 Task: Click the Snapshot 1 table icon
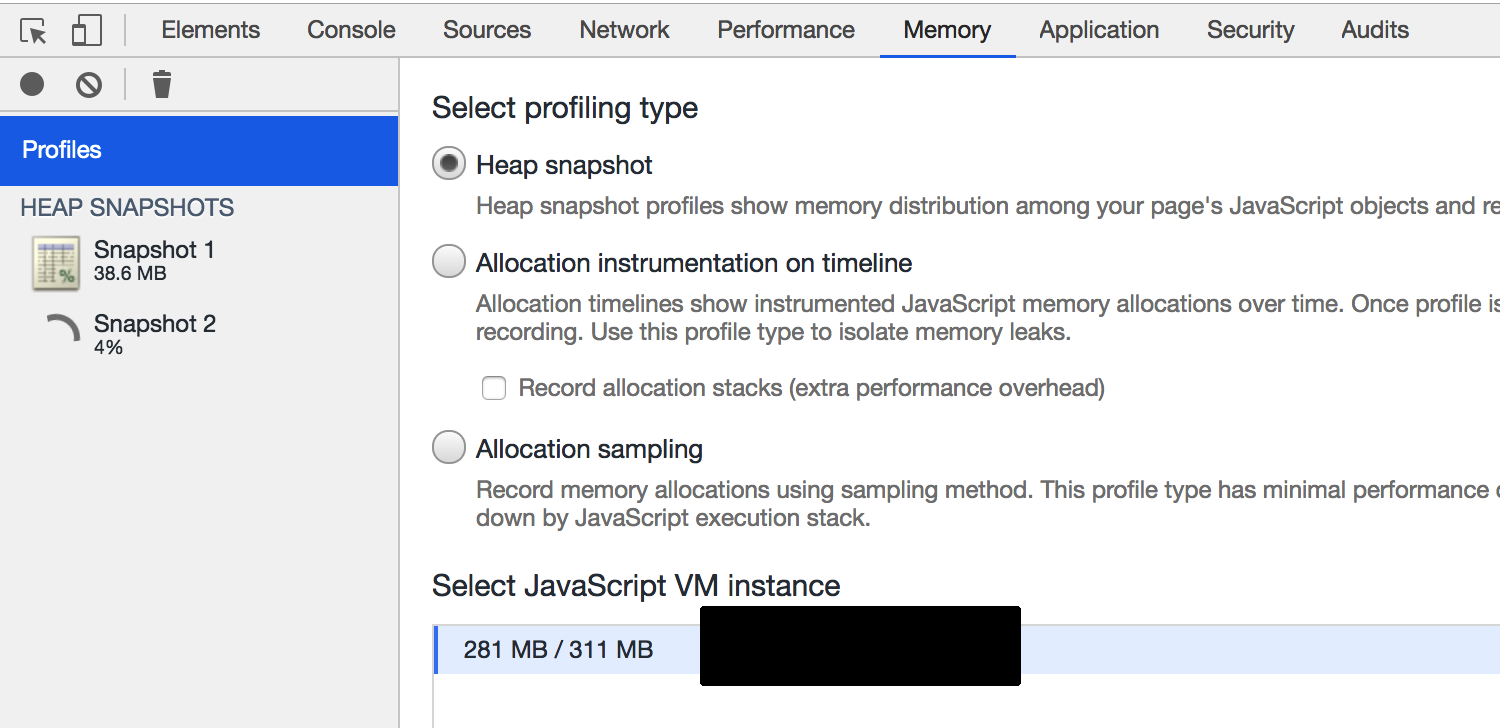point(56,264)
